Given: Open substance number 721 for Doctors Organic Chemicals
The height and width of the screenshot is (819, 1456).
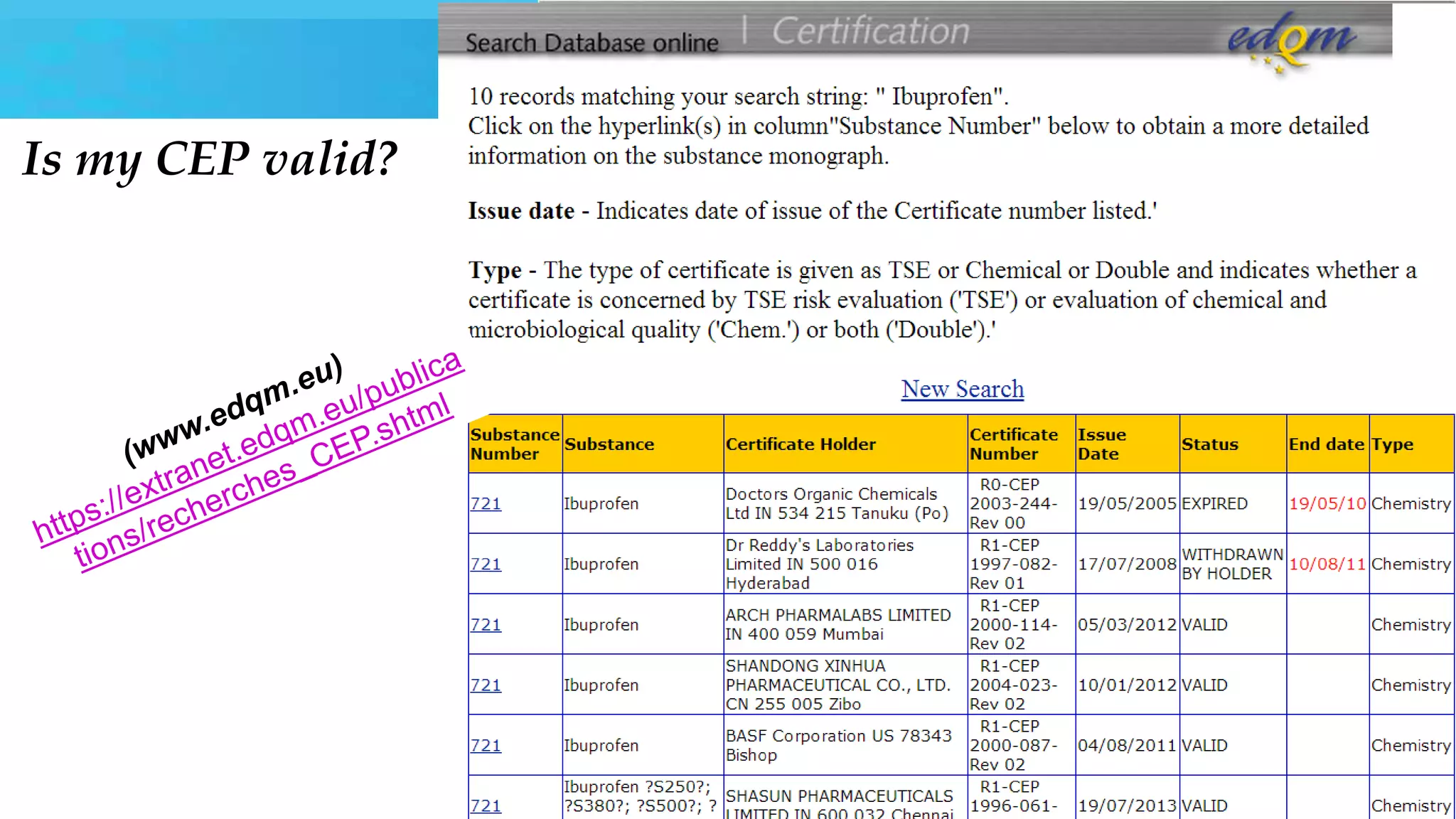Looking at the screenshot, I should pyautogui.click(x=486, y=504).
